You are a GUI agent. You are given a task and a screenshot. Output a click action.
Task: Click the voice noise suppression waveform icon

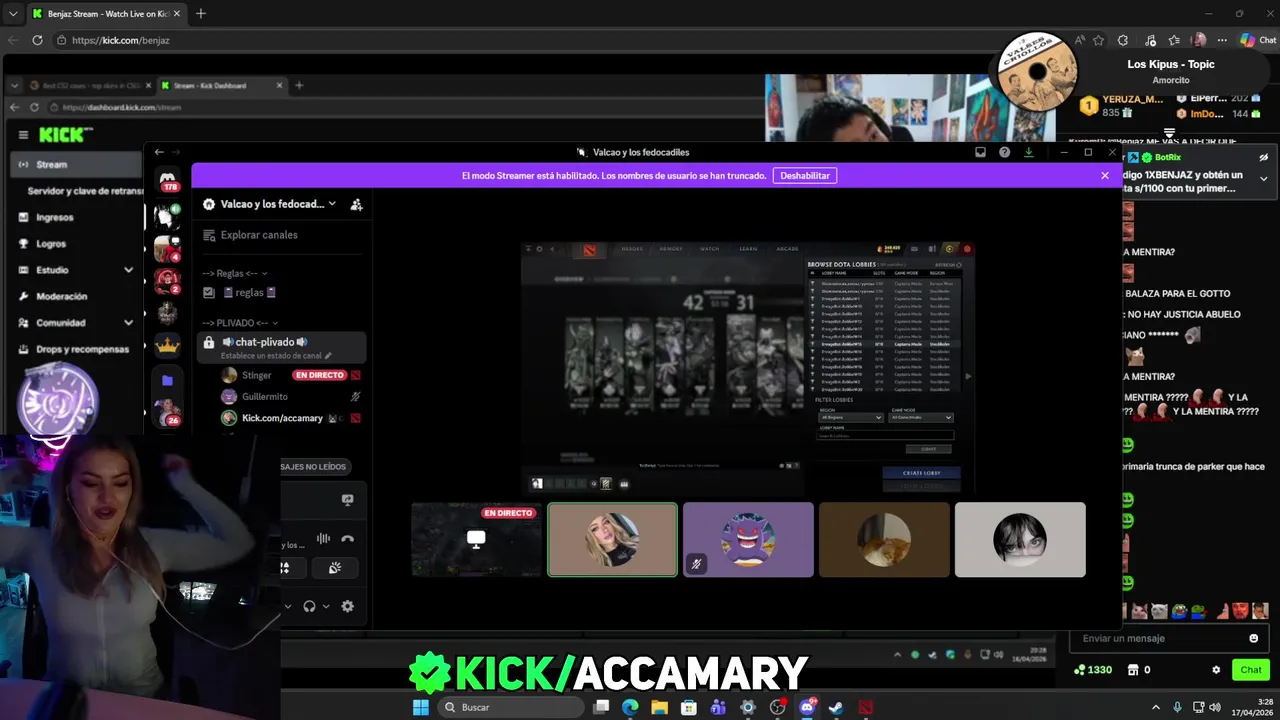(x=323, y=538)
